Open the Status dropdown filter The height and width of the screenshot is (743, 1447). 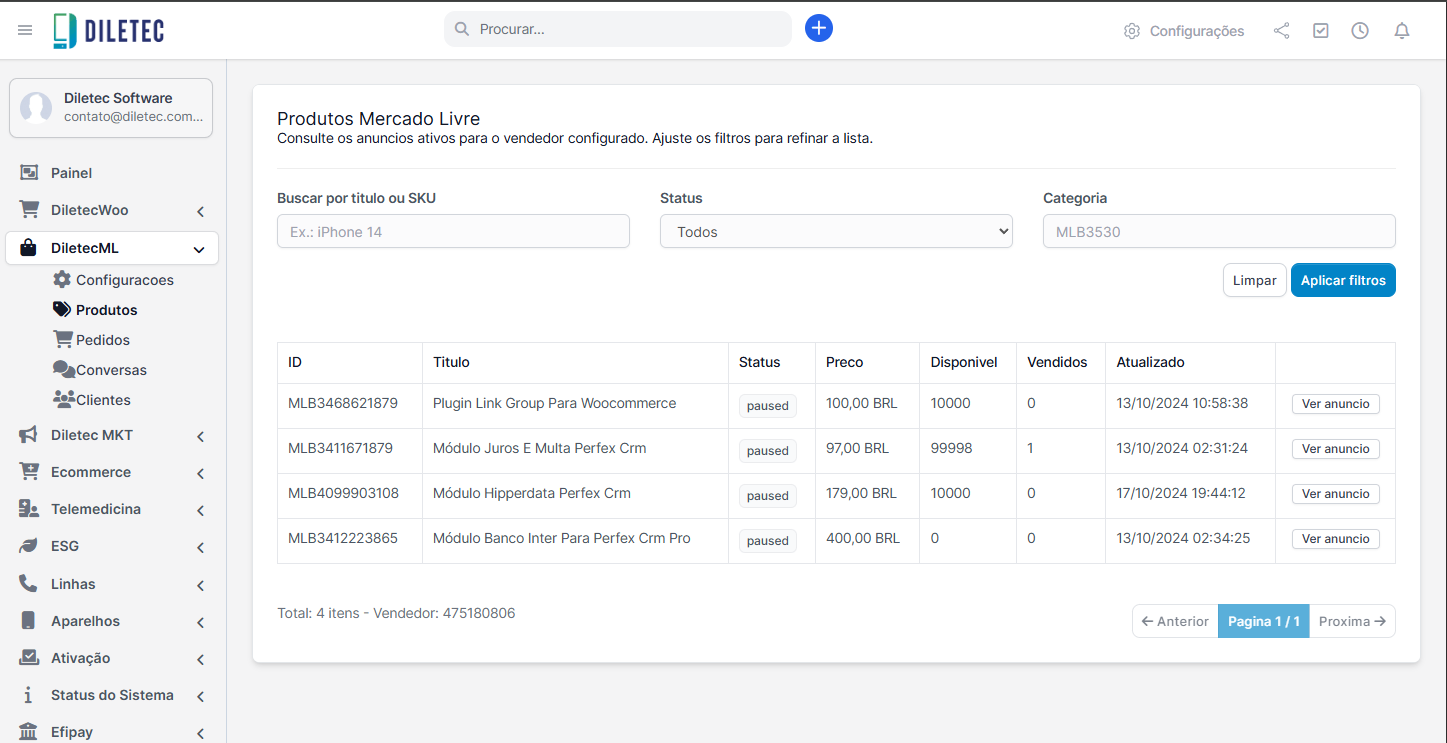tap(836, 231)
